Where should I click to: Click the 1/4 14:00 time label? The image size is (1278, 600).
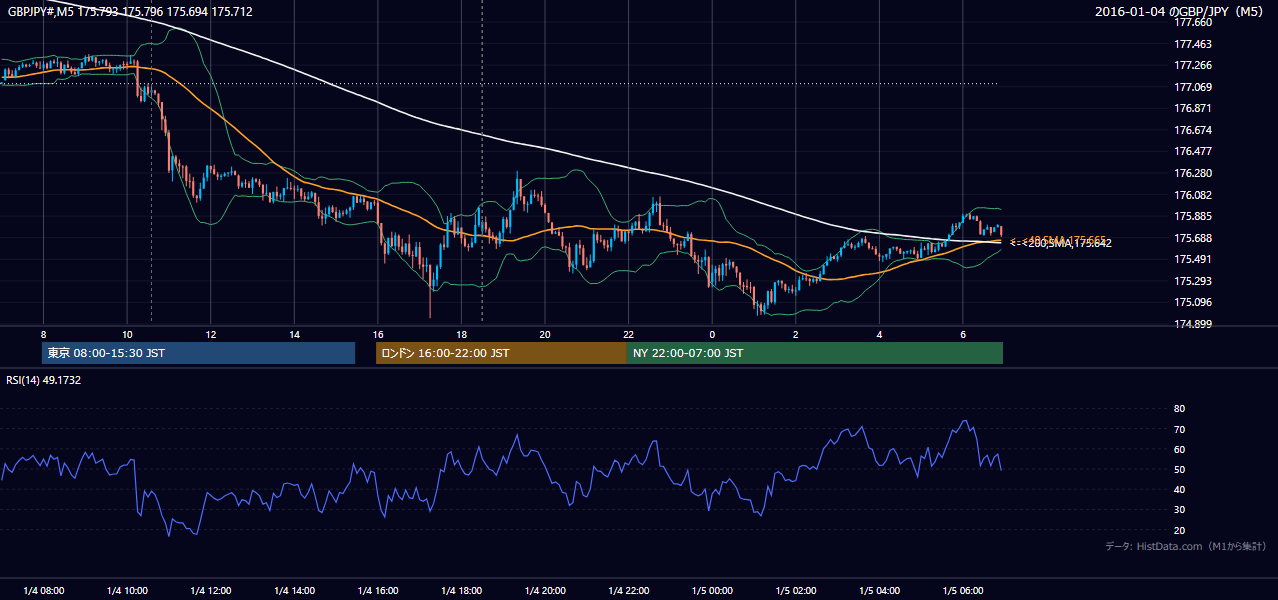(294, 590)
